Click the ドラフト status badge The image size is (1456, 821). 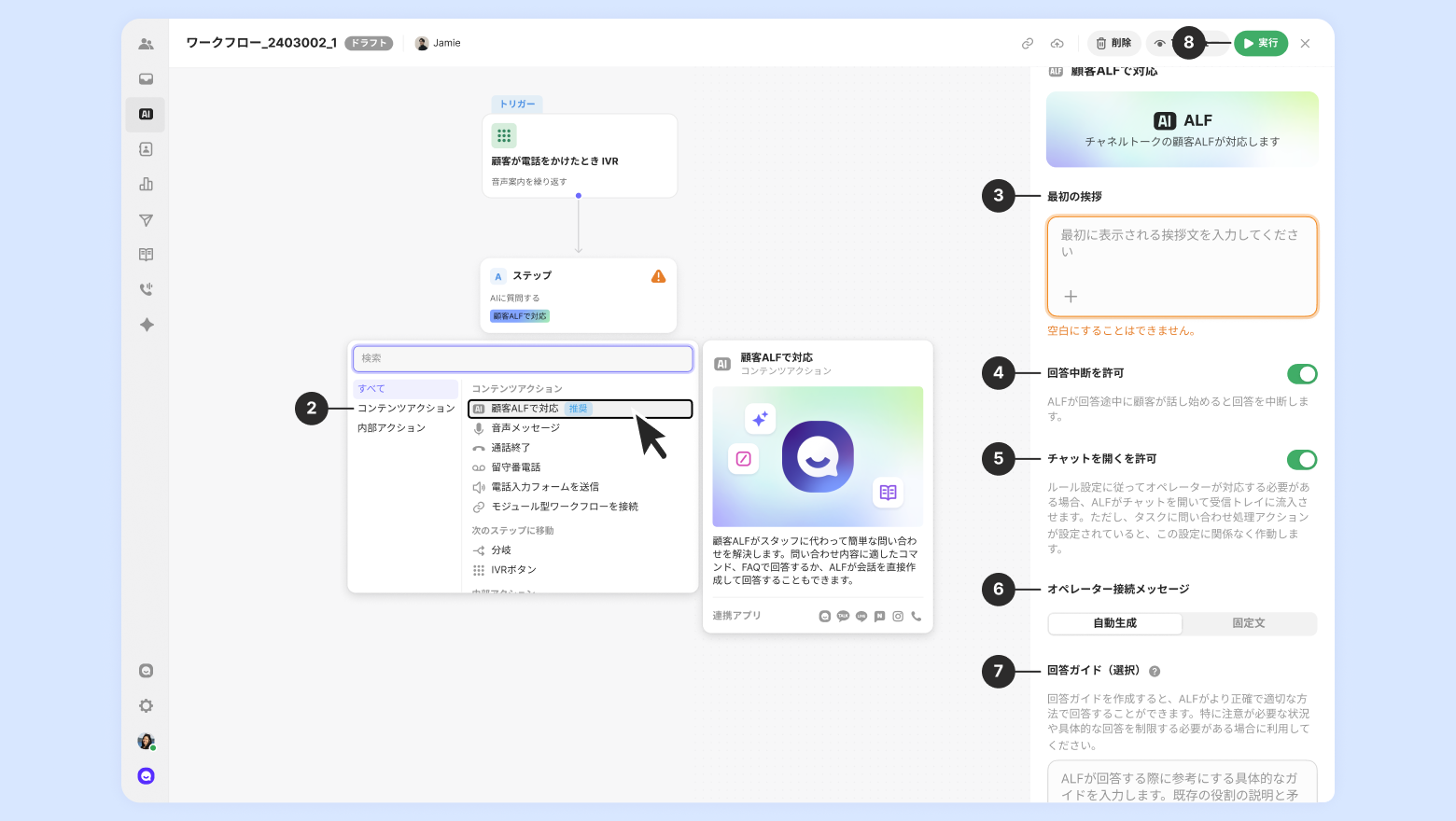tap(369, 43)
